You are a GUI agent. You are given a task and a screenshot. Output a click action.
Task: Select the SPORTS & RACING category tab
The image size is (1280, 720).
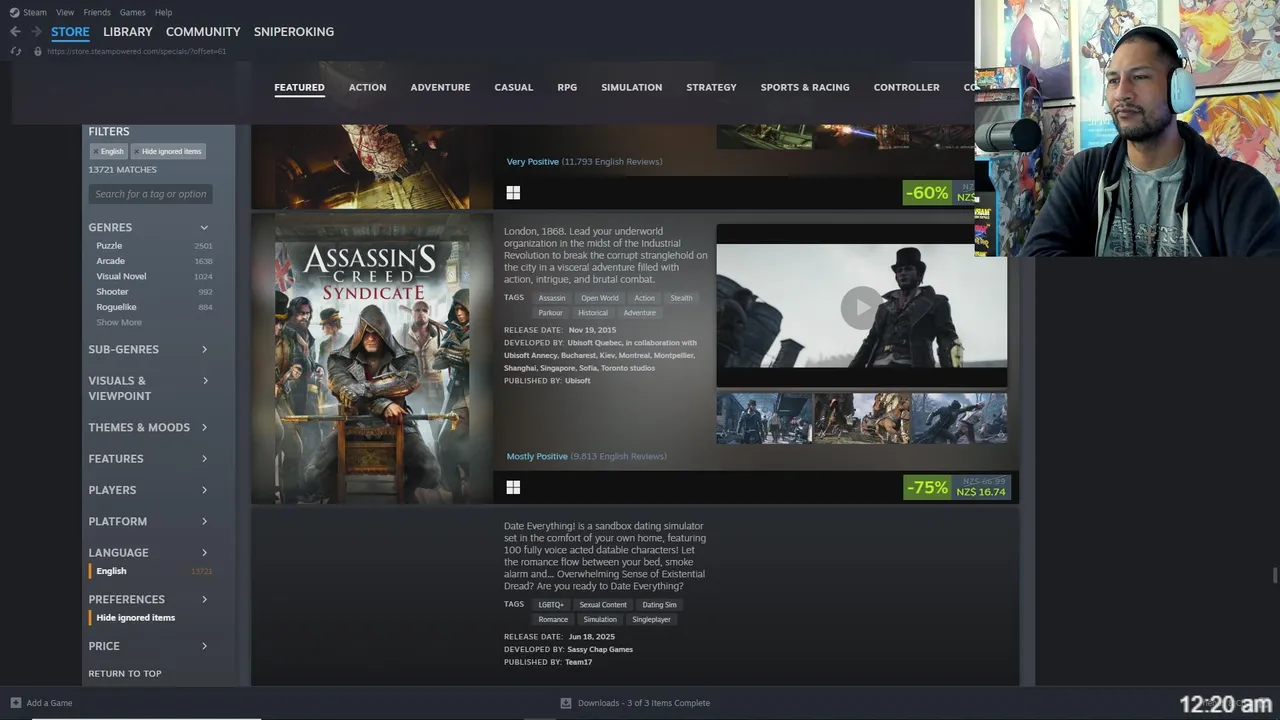pyautogui.click(x=805, y=87)
